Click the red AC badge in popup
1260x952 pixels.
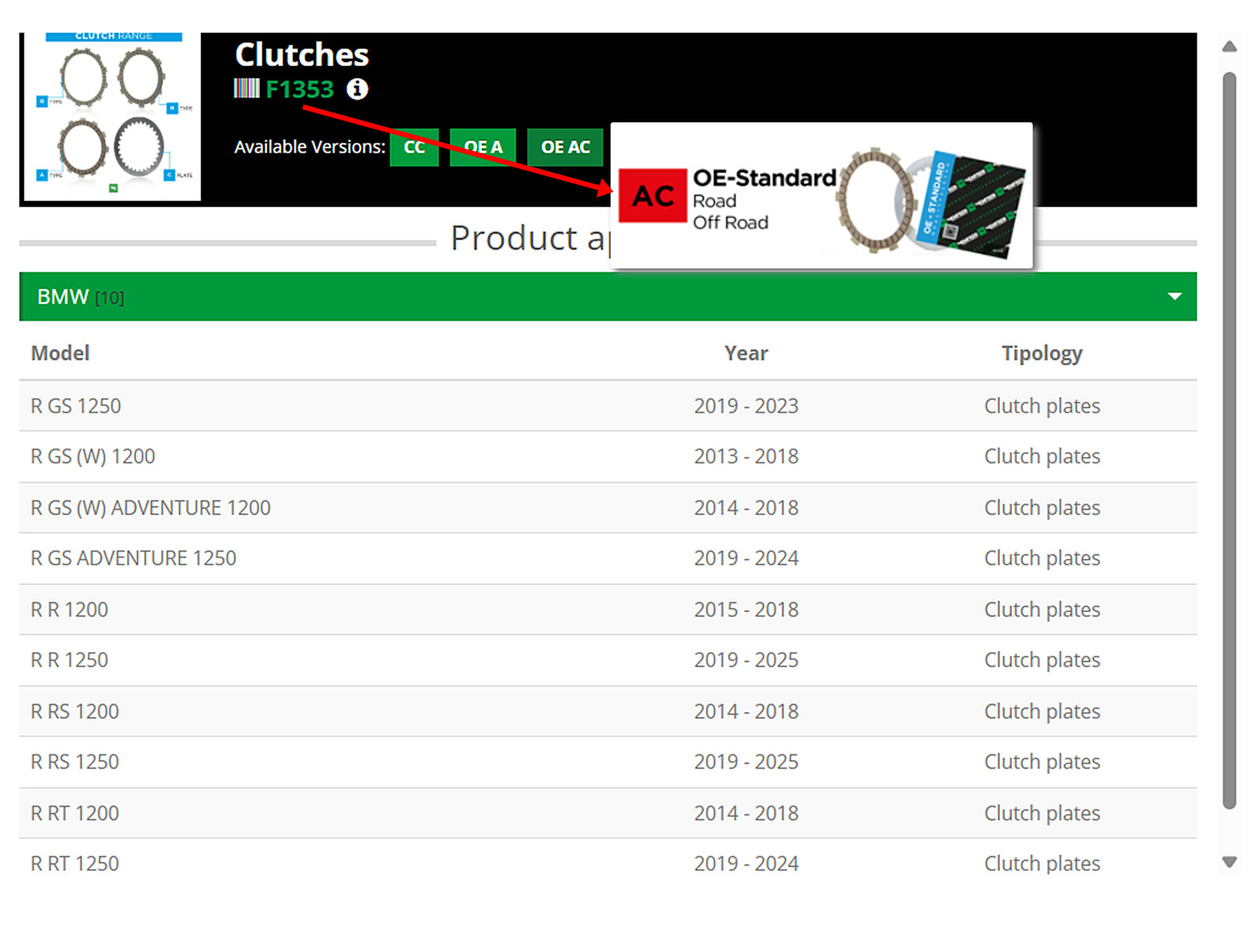[653, 196]
